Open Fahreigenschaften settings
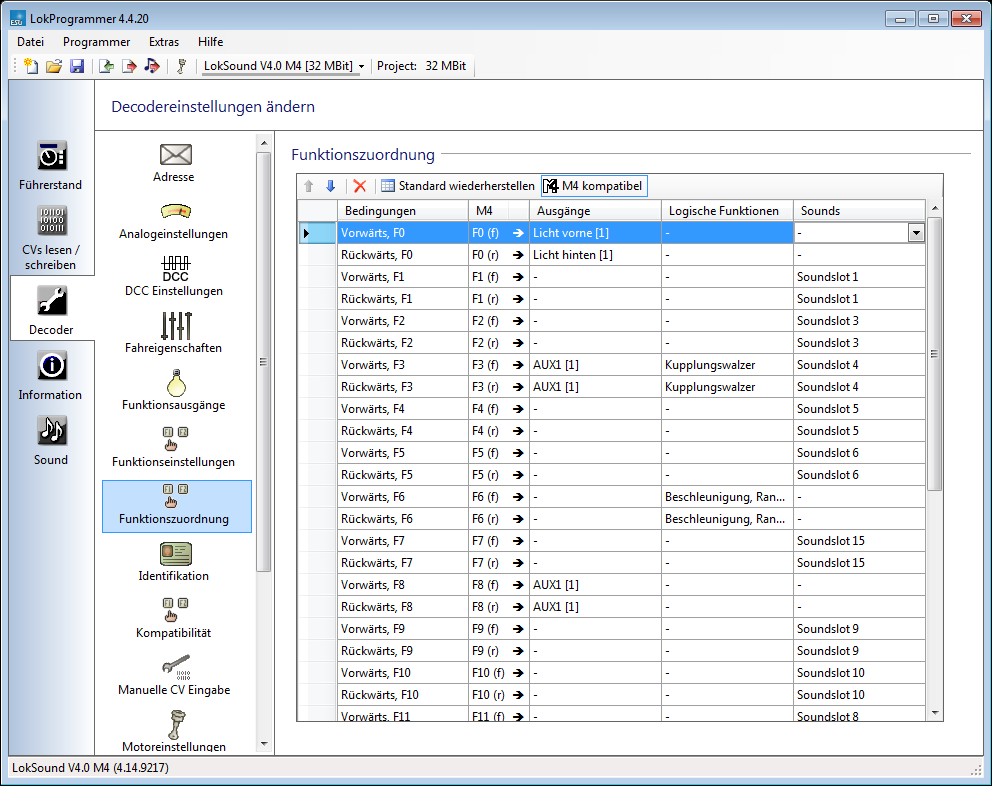 pos(174,333)
